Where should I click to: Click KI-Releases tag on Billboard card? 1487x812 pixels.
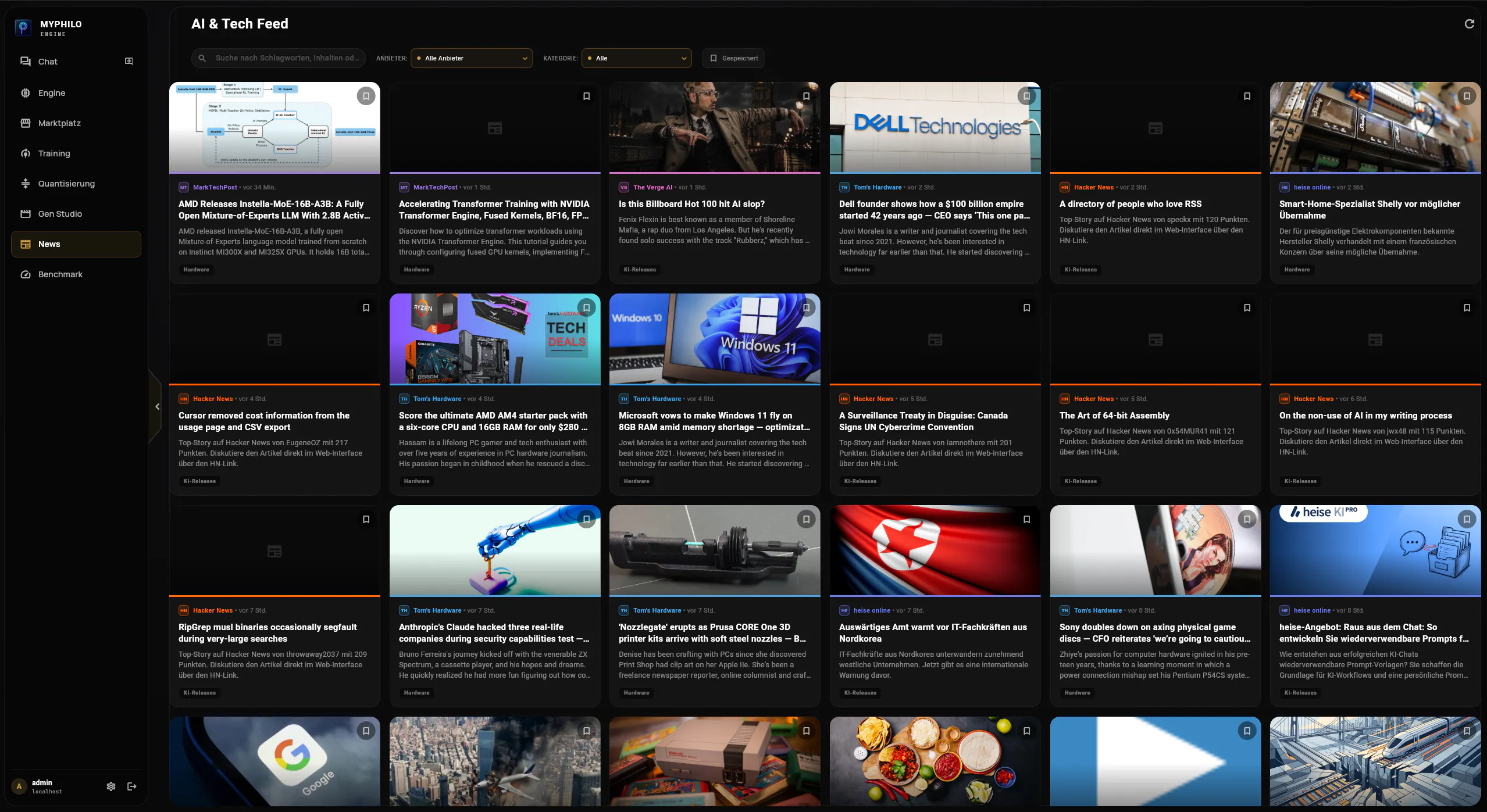(640, 270)
